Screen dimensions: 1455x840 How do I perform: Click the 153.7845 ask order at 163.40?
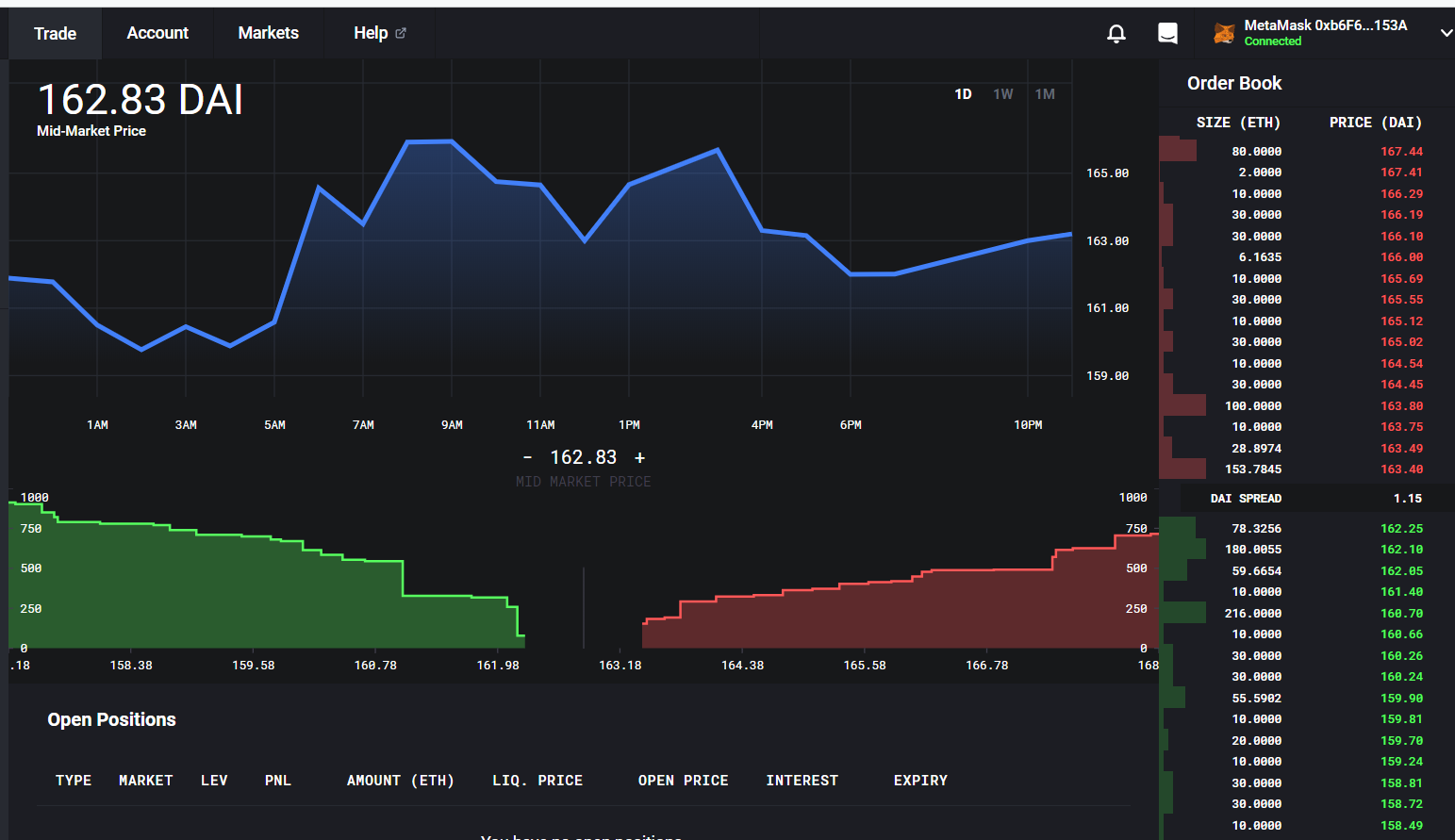point(1307,469)
